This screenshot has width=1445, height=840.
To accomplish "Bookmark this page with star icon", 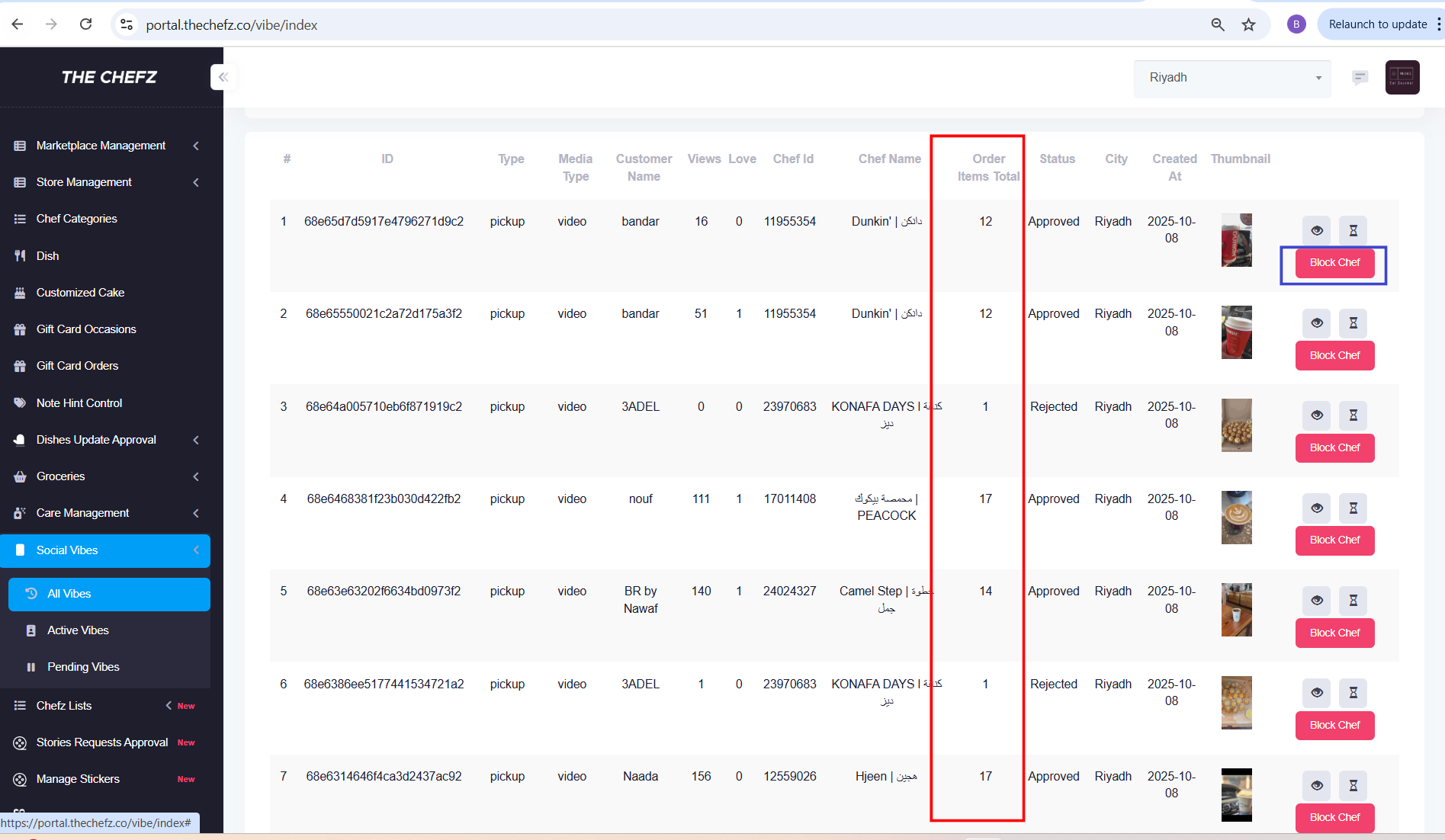I will (x=1248, y=24).
